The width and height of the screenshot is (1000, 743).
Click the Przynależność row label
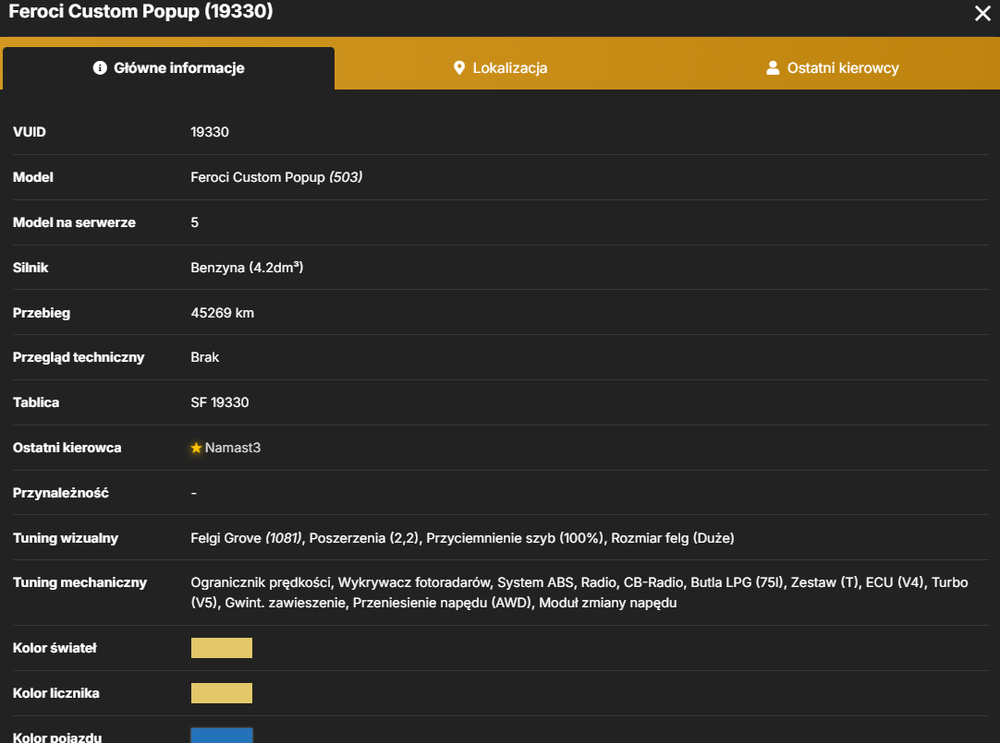point(61,493)
